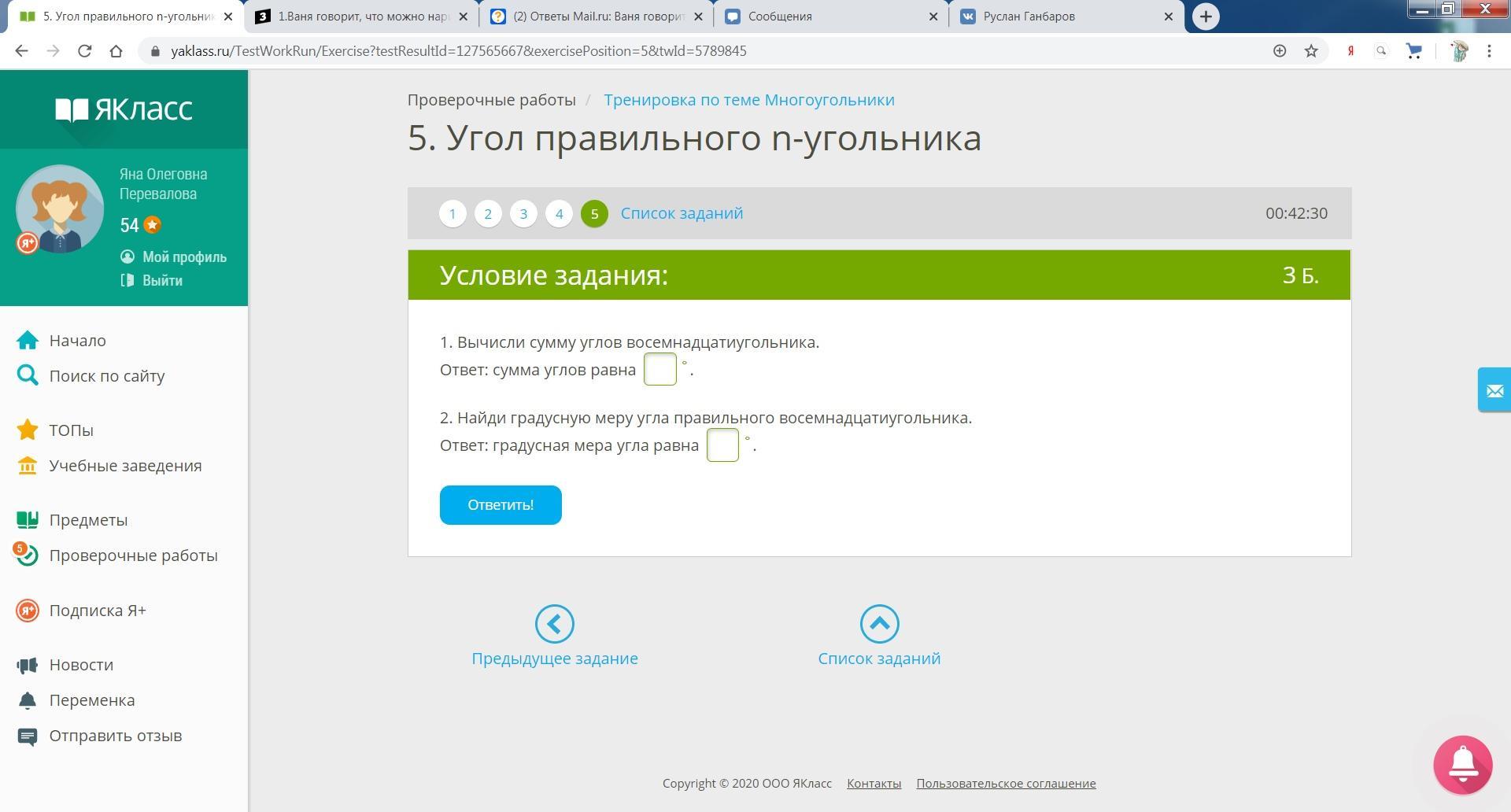
Task: Open the Контакты footer link
Action: pyautogui.click(x=874, y=784)
